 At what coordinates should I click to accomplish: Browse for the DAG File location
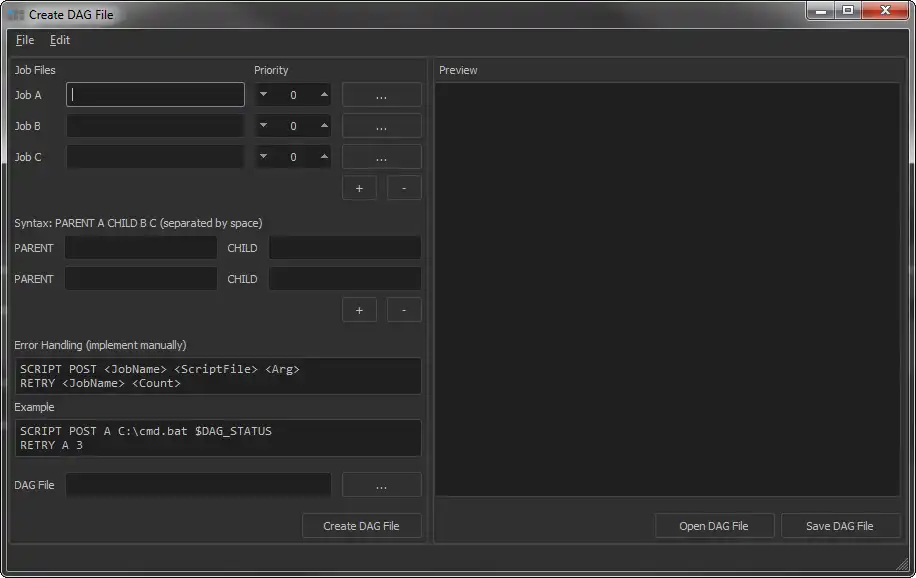point(381,485)
